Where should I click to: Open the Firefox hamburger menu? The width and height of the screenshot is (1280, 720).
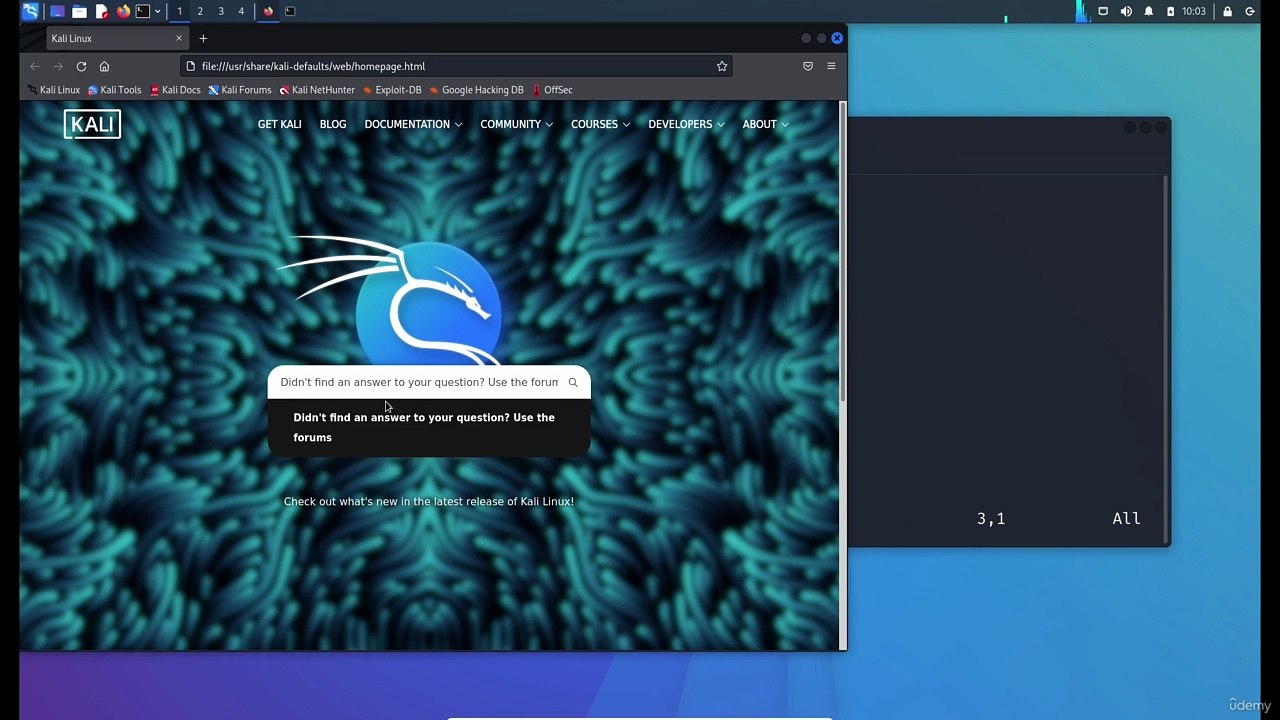[831, 66]
